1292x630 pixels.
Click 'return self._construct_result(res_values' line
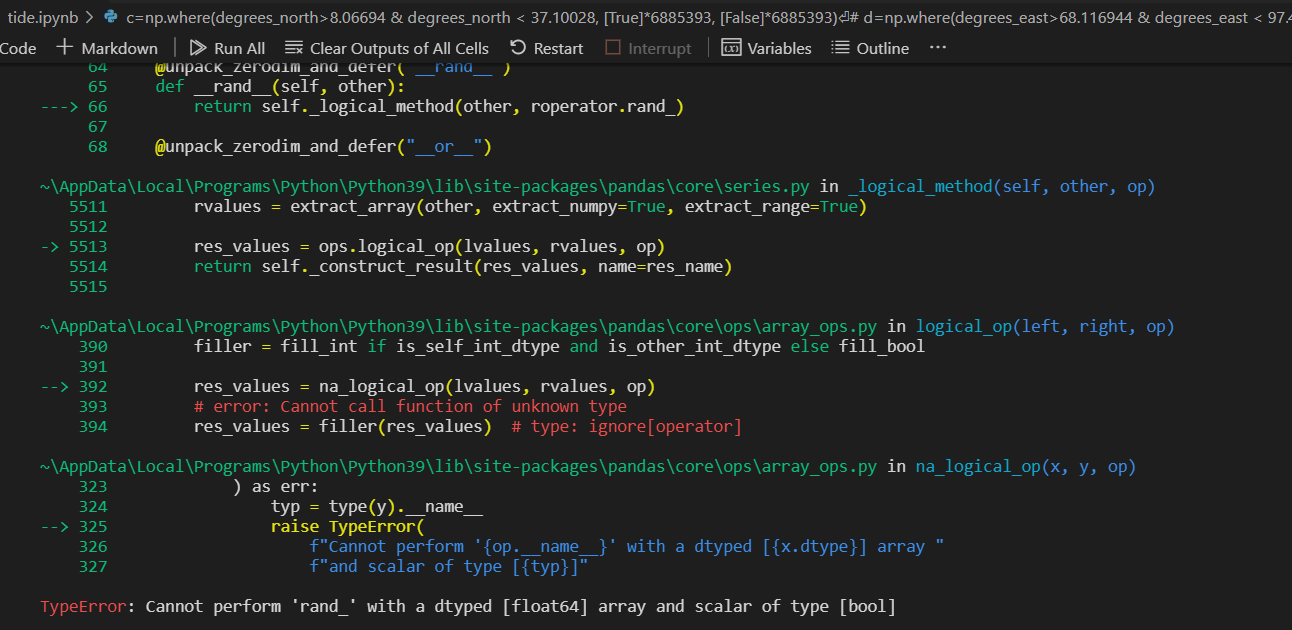tap(463, 266)
